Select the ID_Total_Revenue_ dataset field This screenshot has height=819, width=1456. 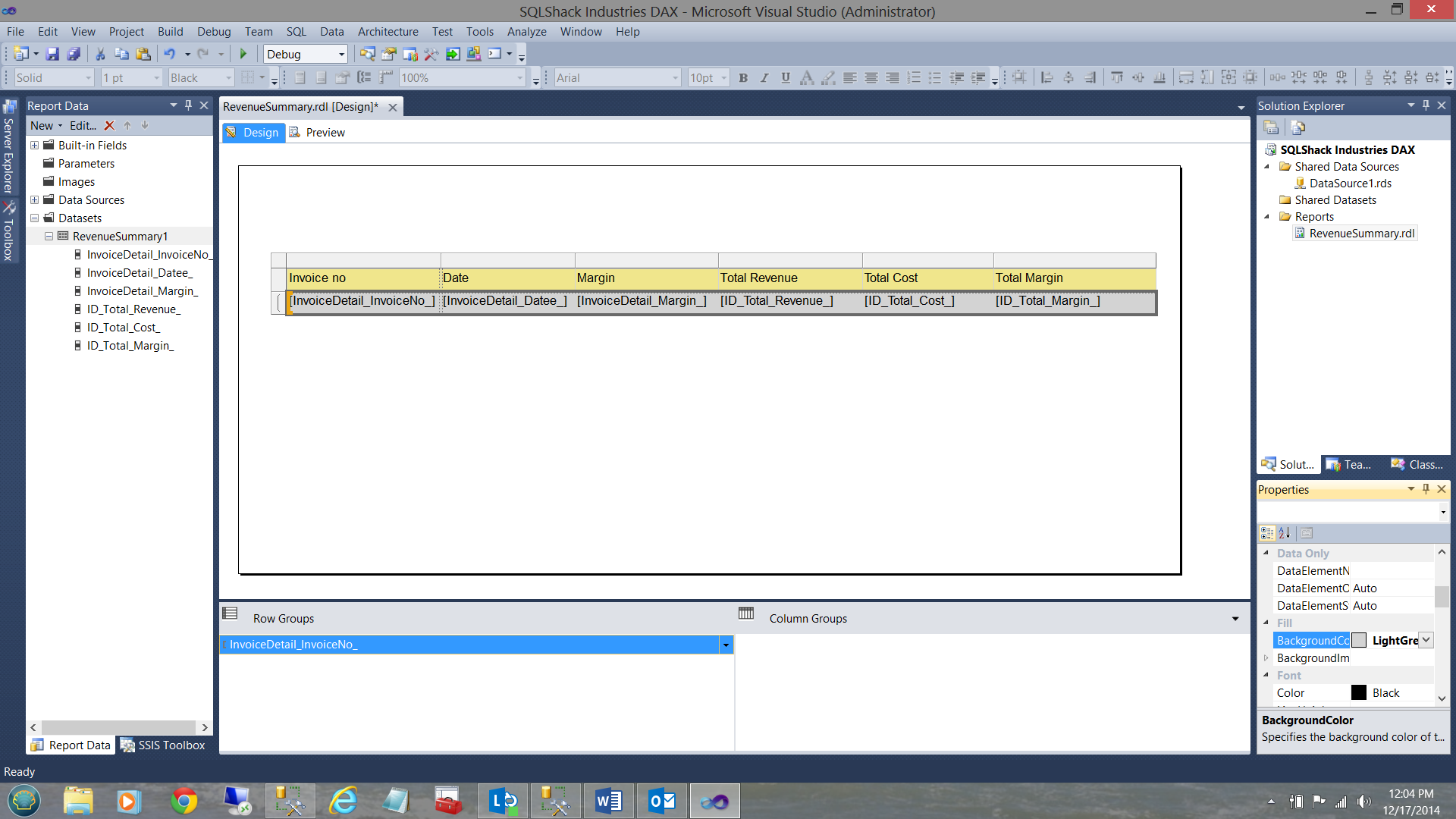click(133, 309)
